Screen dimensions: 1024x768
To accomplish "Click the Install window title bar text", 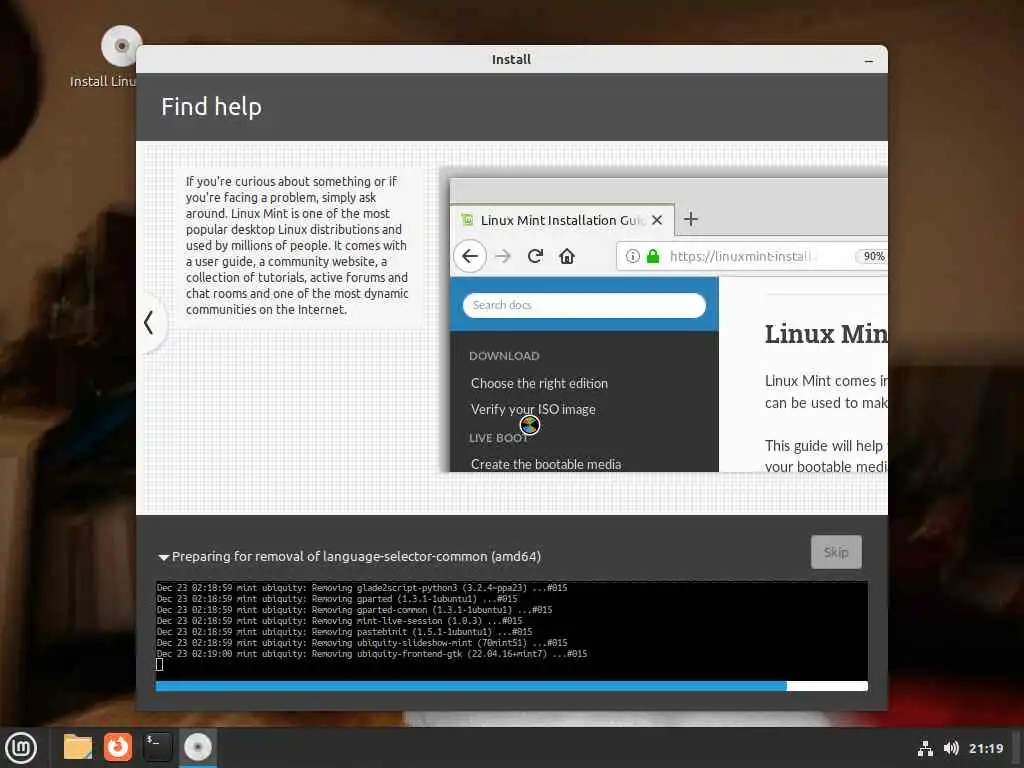I will tap(511, 59).
